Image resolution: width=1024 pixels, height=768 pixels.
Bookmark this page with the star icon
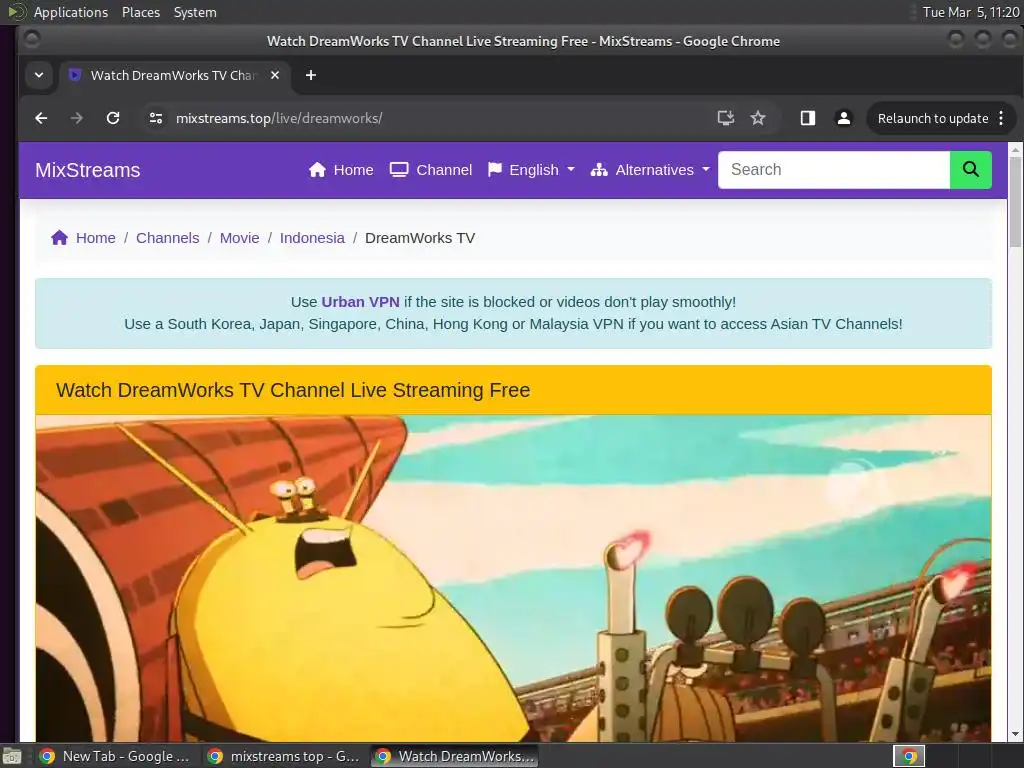pyautogui.click(x=758, y=118)
